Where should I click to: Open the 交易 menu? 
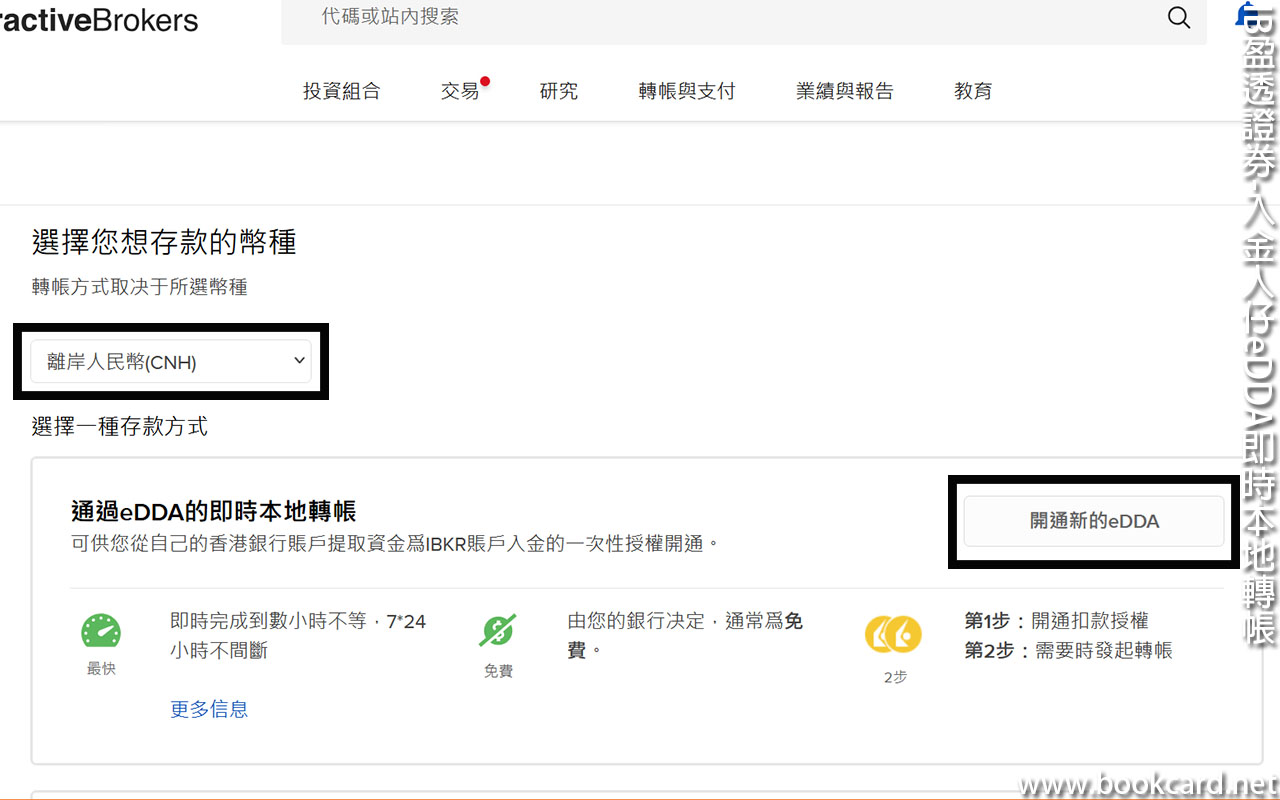click(460, 91)
